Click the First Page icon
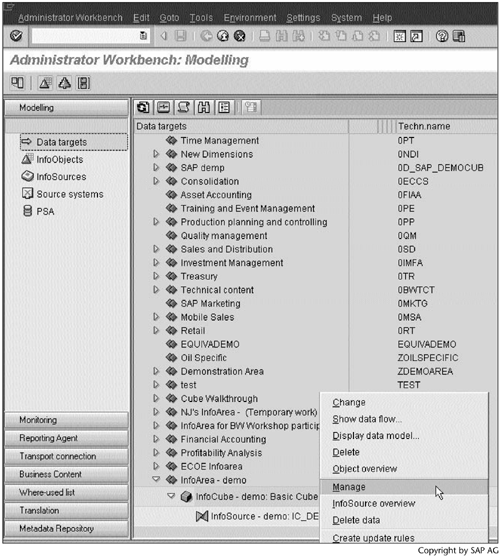Screen dimensions: 500x559 (324, 36)
